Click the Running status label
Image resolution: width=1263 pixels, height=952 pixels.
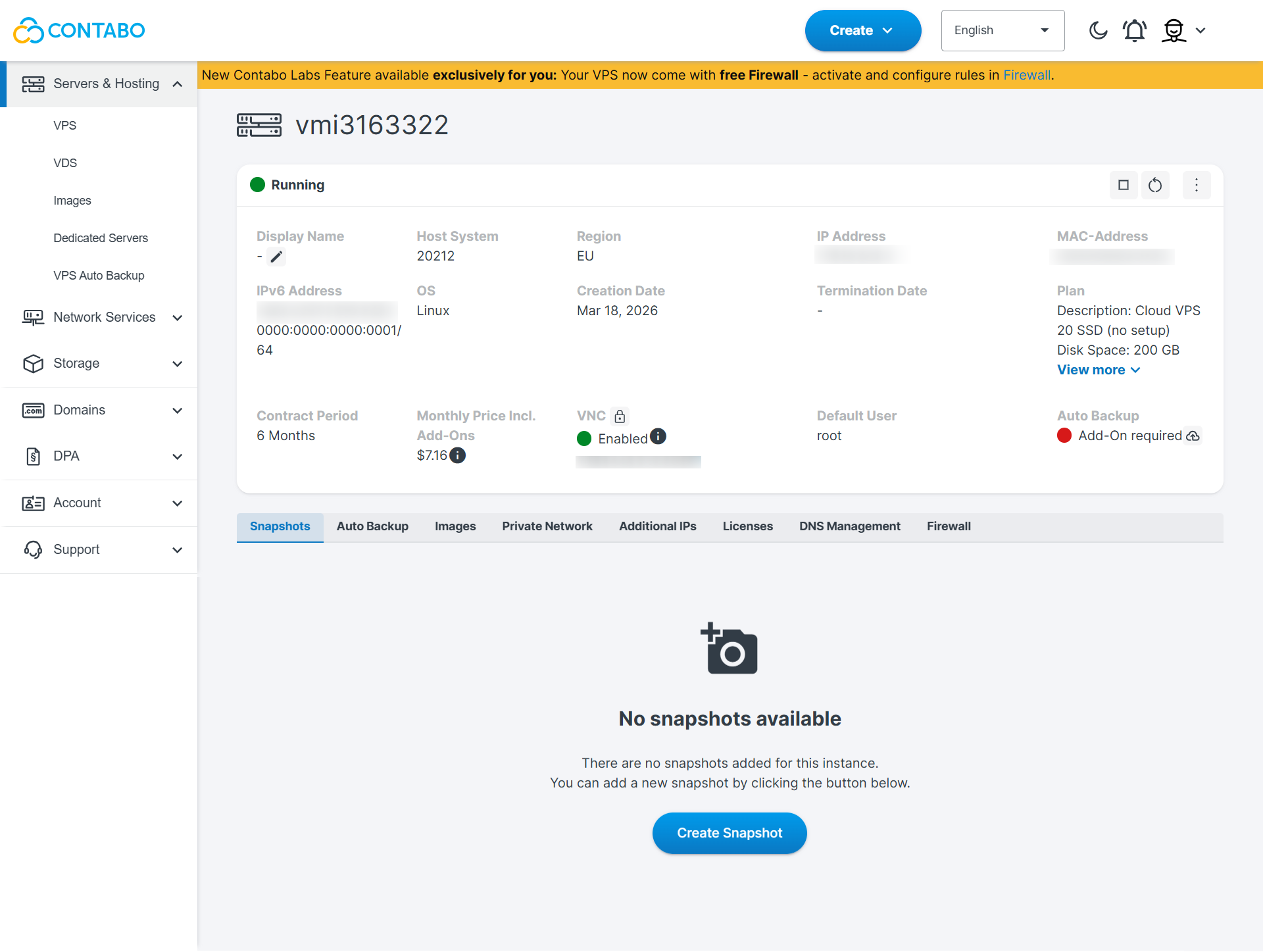(x=298, y=185)
